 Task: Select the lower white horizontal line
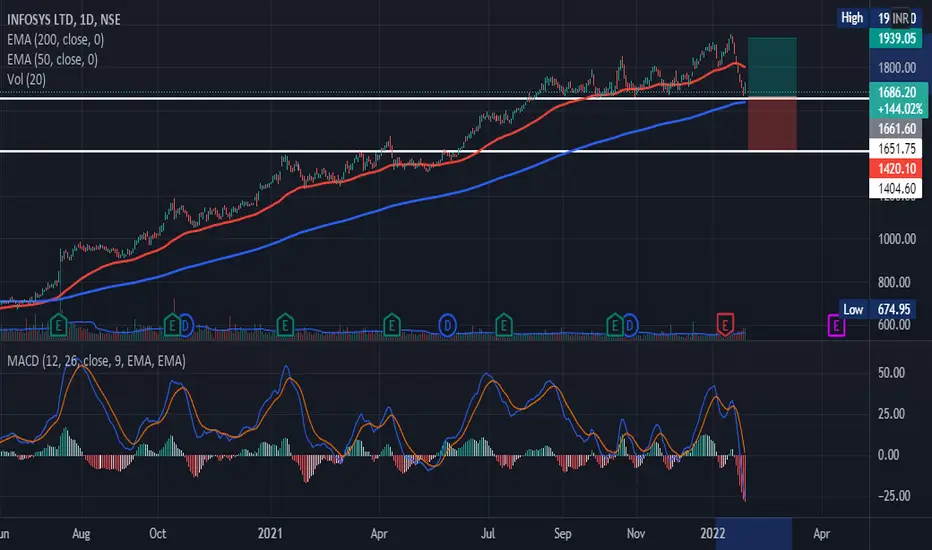[x=434, y=152]
